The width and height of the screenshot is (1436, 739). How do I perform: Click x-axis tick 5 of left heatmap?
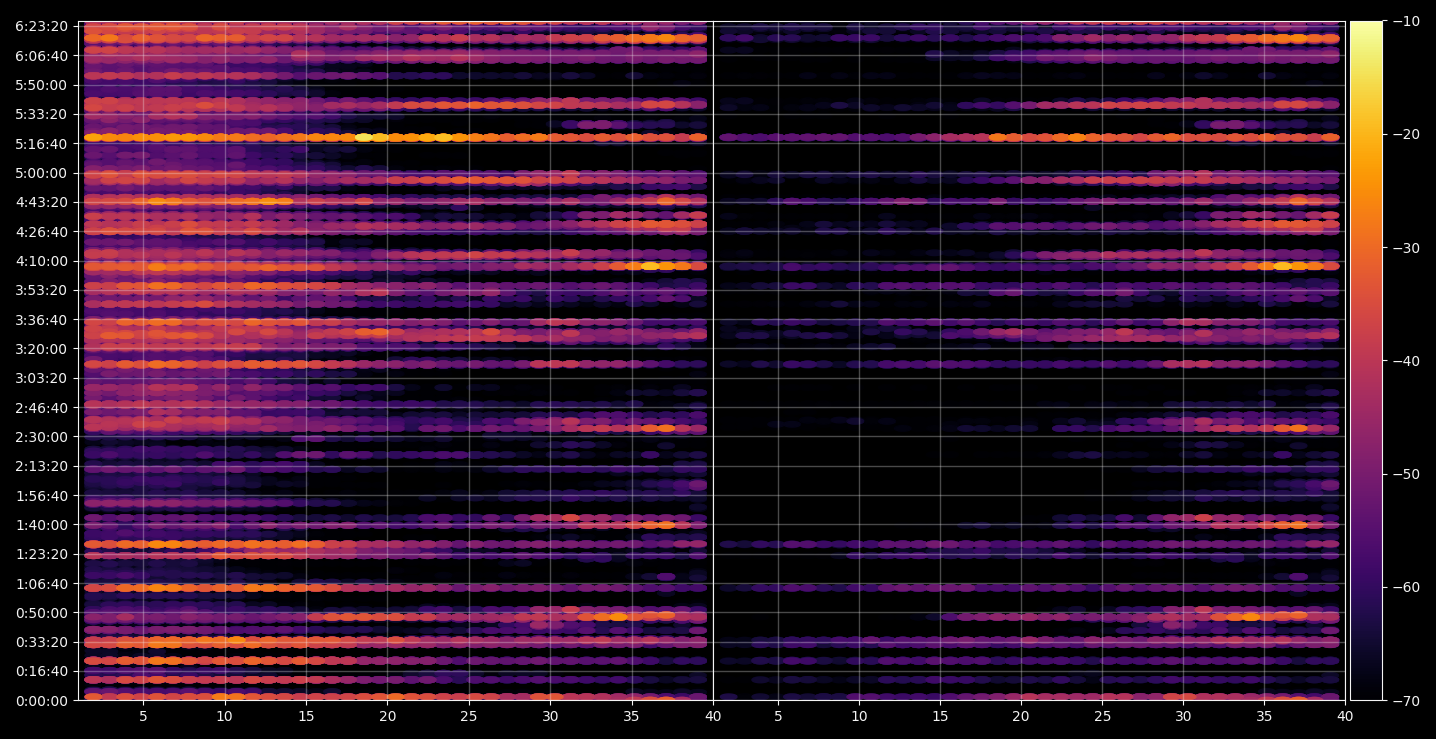pyautogui.click(x=143, y=716)
